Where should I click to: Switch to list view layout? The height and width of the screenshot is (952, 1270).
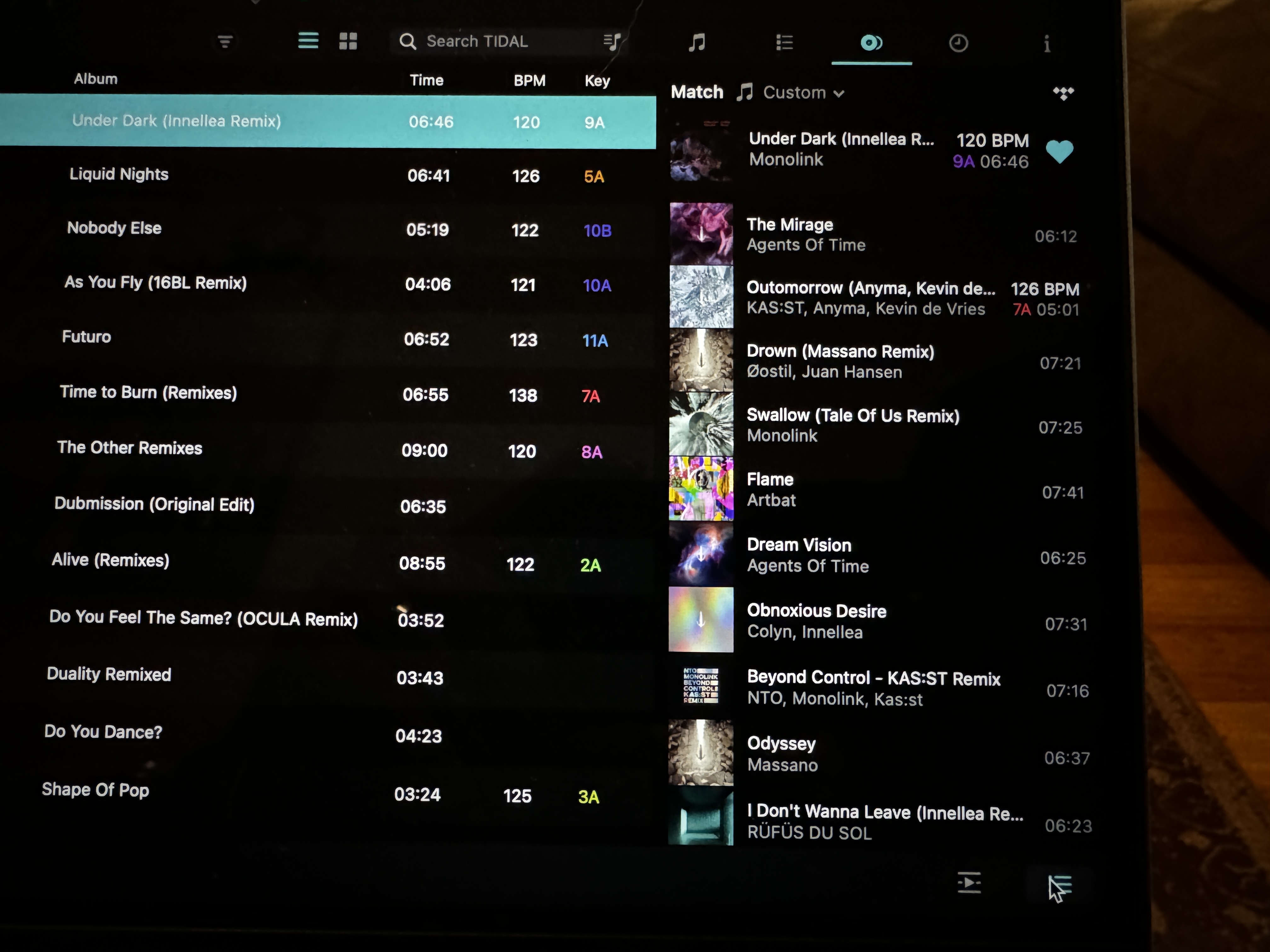[308, 41]
